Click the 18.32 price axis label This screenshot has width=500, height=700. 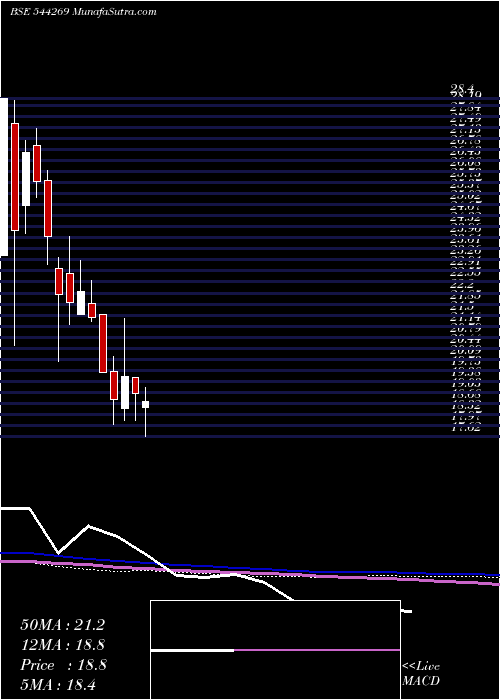point(465,407)
